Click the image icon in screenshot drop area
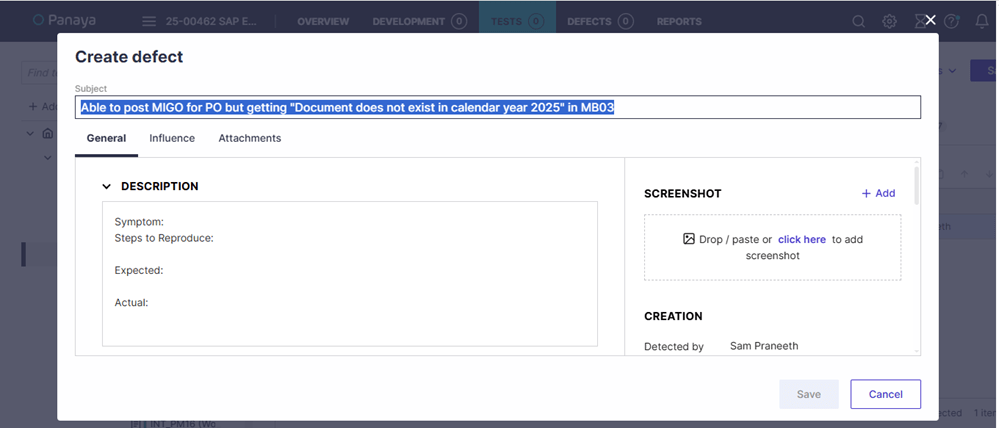999x428 pixels. point(689,239)
